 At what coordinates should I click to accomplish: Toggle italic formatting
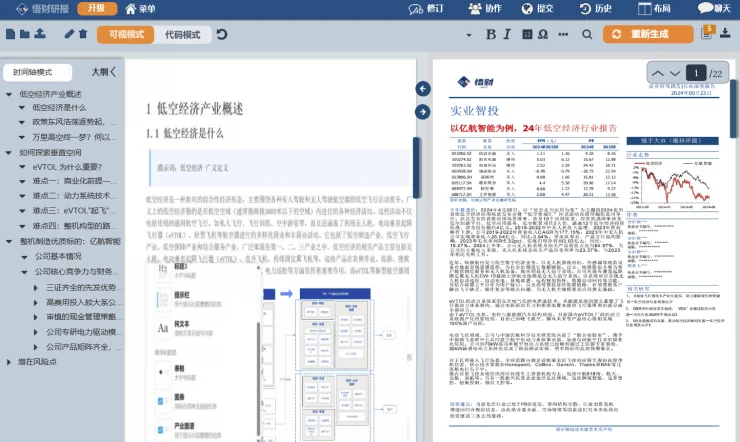click(507, 34)
